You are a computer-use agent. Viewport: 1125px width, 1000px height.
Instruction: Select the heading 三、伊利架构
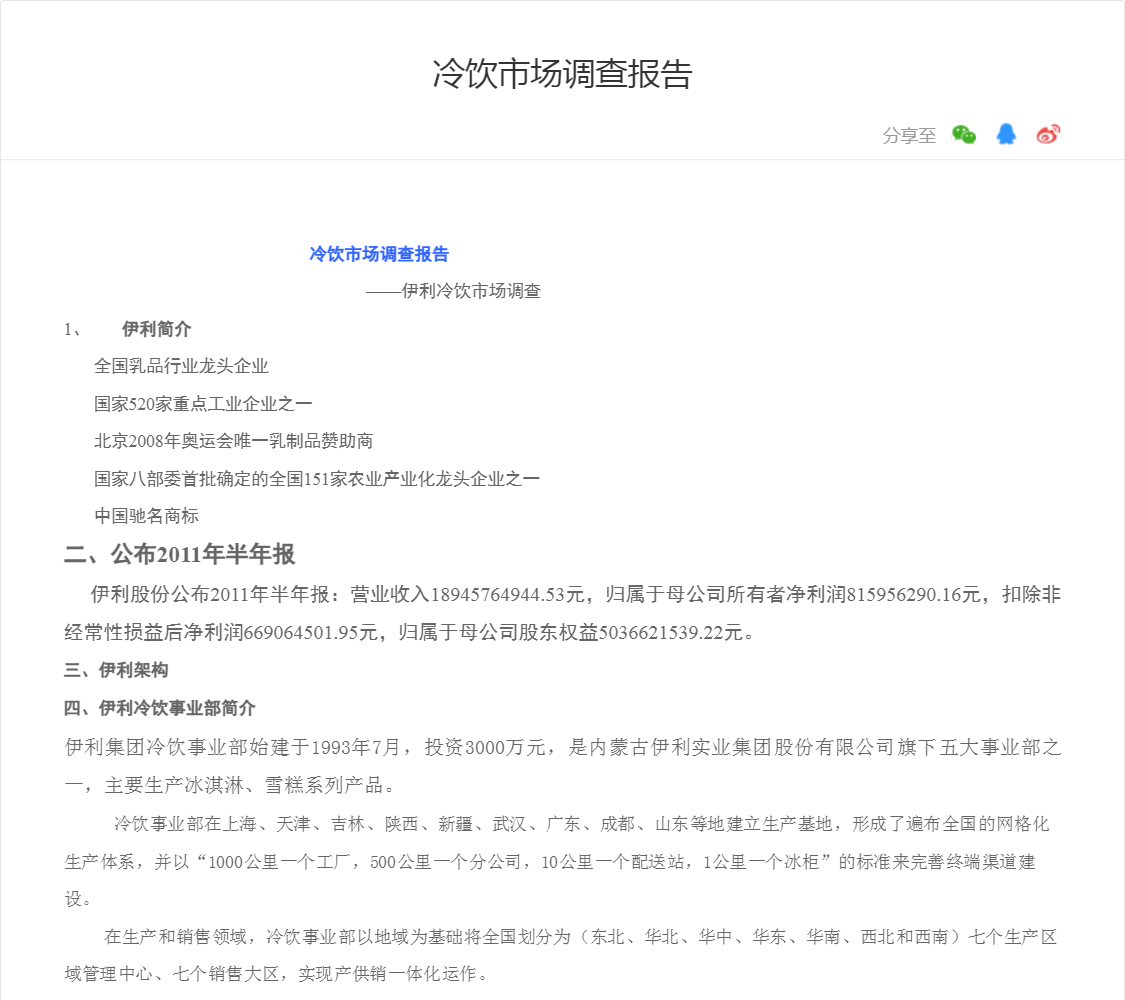point(116,670)
